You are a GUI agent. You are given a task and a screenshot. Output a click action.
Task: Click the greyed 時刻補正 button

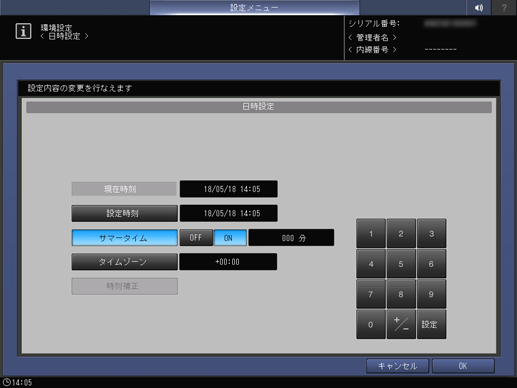tap(124, 286)
